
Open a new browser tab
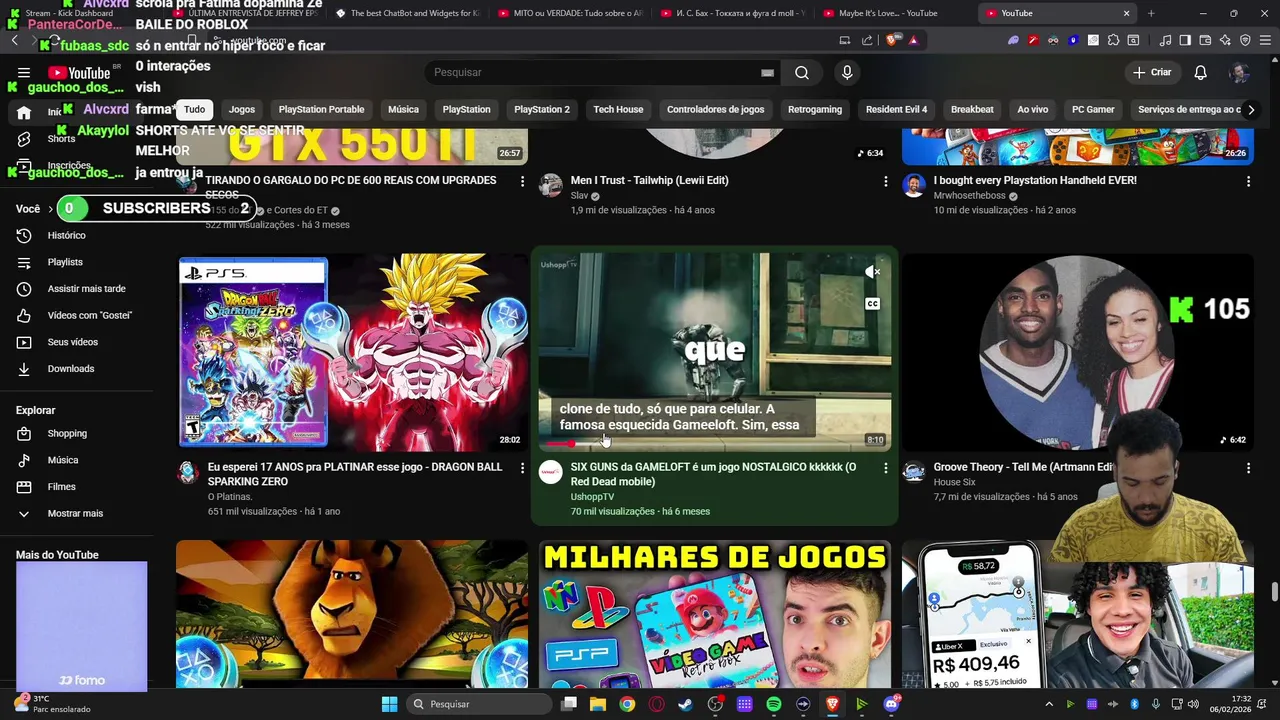1151,13
